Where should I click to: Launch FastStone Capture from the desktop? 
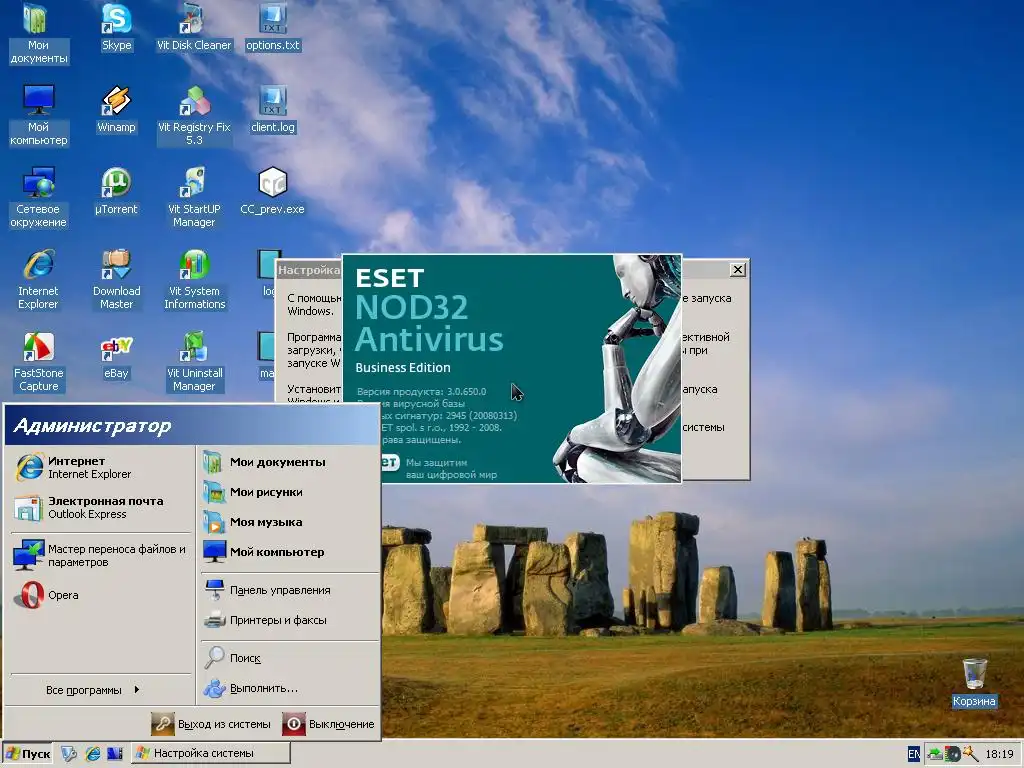[x=38, y=362]
